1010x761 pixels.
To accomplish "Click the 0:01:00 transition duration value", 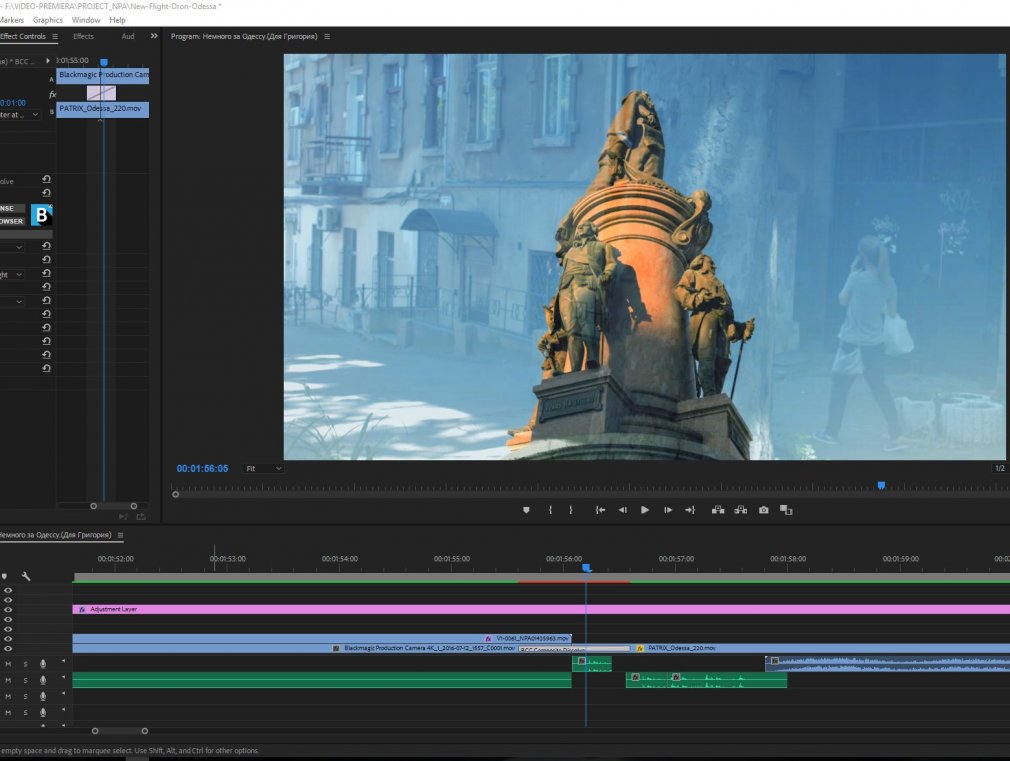I will [13, 102].
